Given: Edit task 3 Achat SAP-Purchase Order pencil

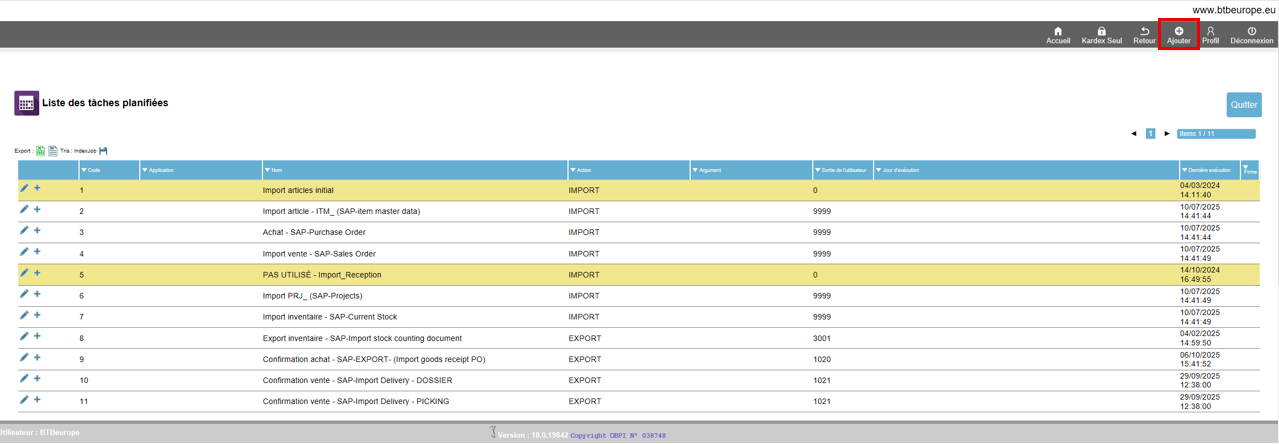Looking at the screenshot, I should 25,231.
